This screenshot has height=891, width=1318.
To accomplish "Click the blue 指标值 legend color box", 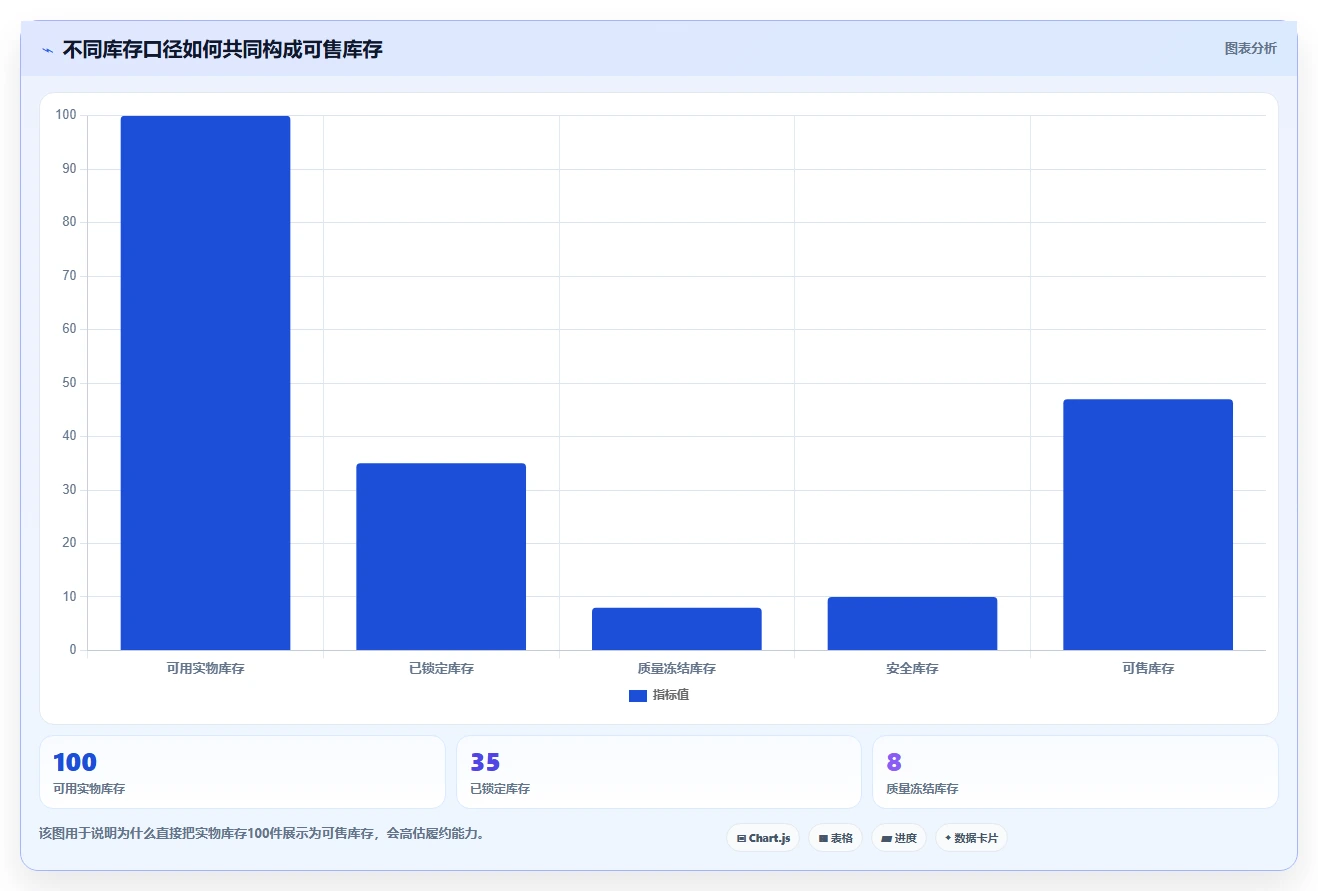I will point(638,696).
